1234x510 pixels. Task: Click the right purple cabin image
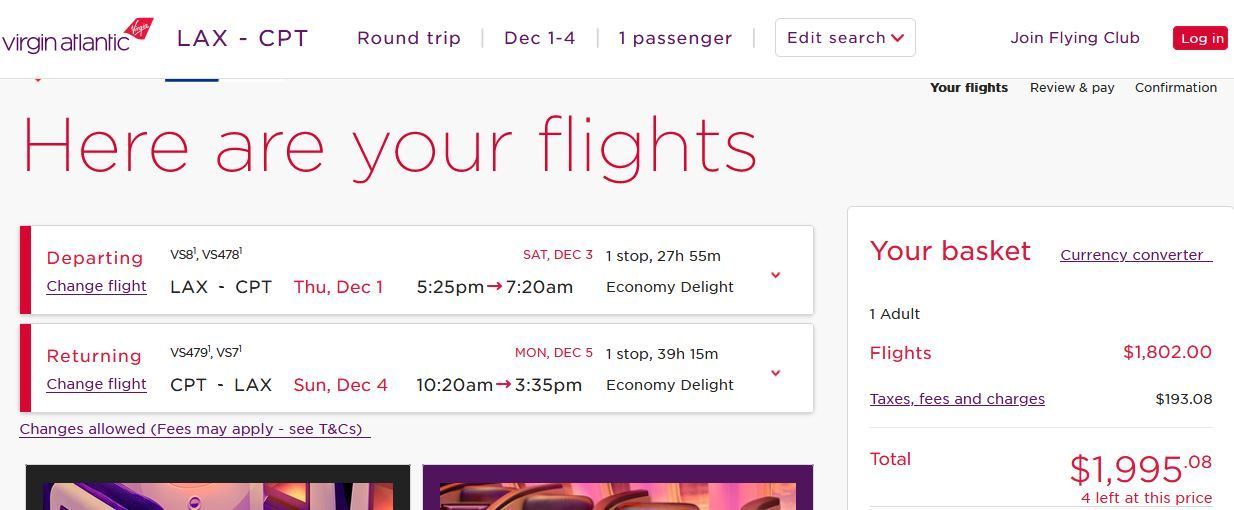(618, 487)
